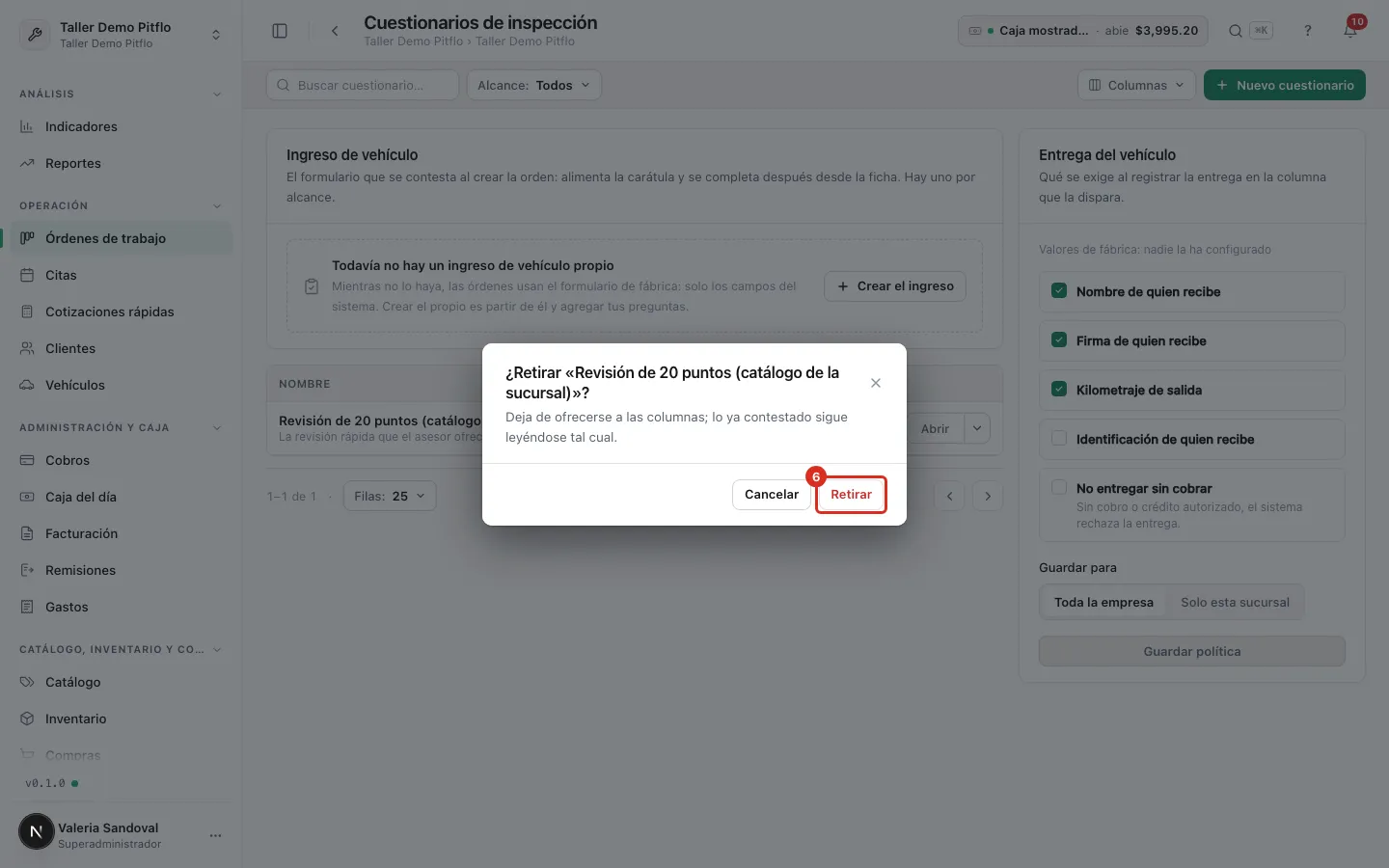Viewport: 1389px width, 868px height.
Task: Open notifications bell with 10 badge
Action: click(1350, 31)
